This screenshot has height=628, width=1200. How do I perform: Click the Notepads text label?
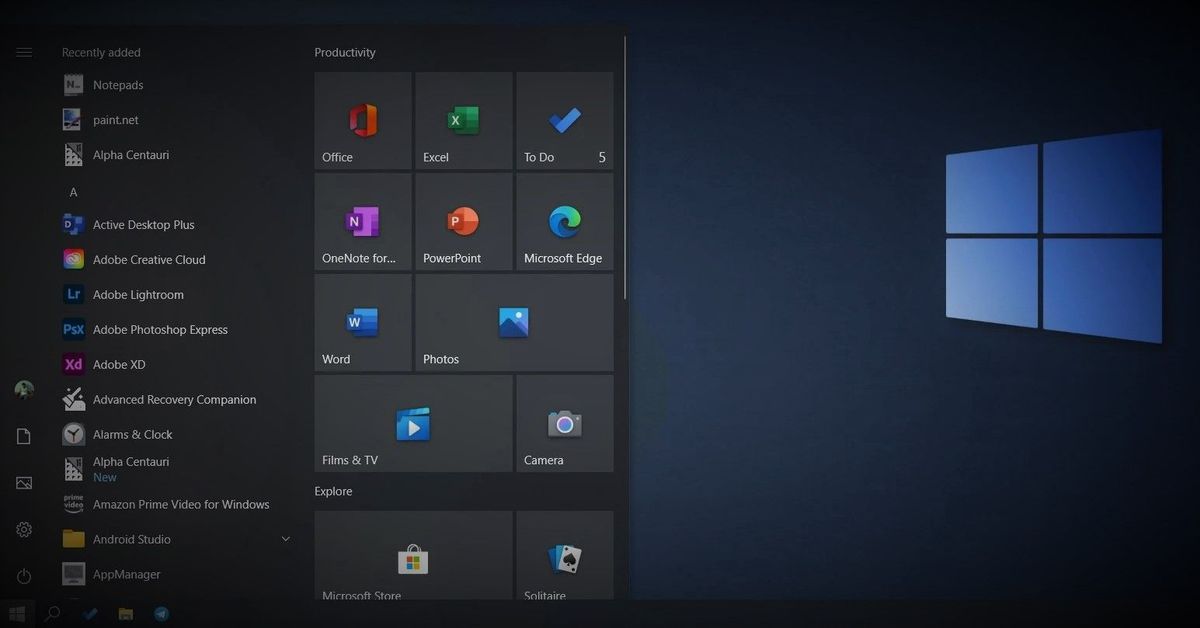click(118, 85)
